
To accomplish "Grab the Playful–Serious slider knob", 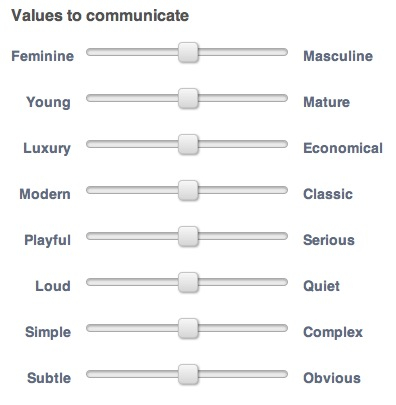I will (188, 236).
